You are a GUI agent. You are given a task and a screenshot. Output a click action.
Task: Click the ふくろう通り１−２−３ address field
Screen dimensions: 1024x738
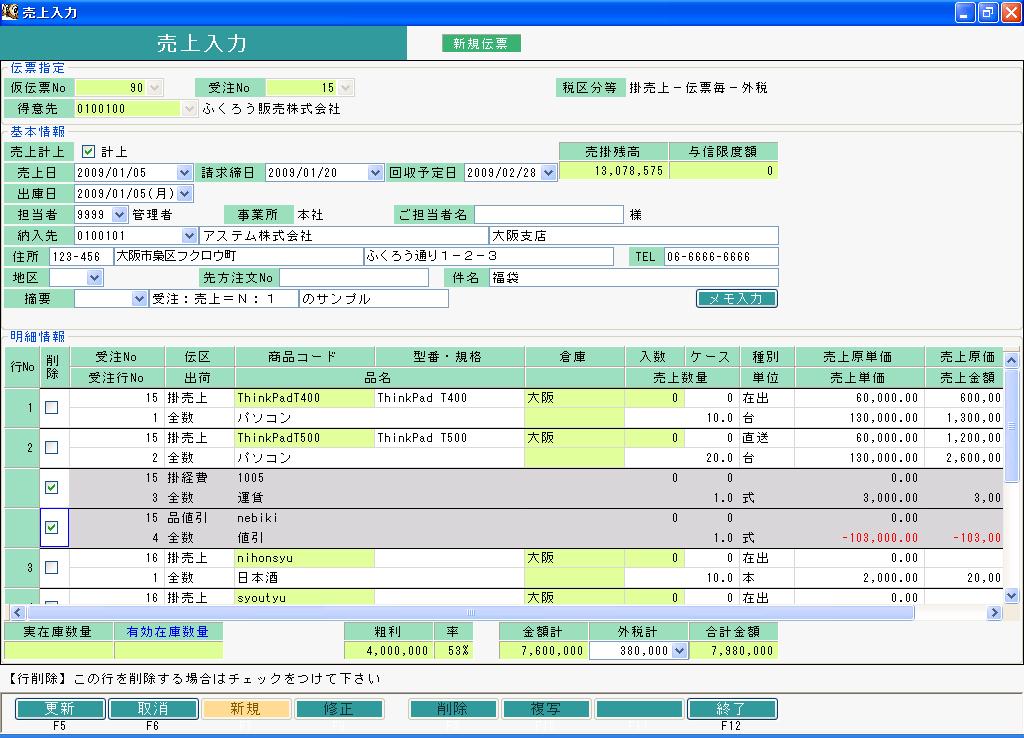[x=488, y=257]
